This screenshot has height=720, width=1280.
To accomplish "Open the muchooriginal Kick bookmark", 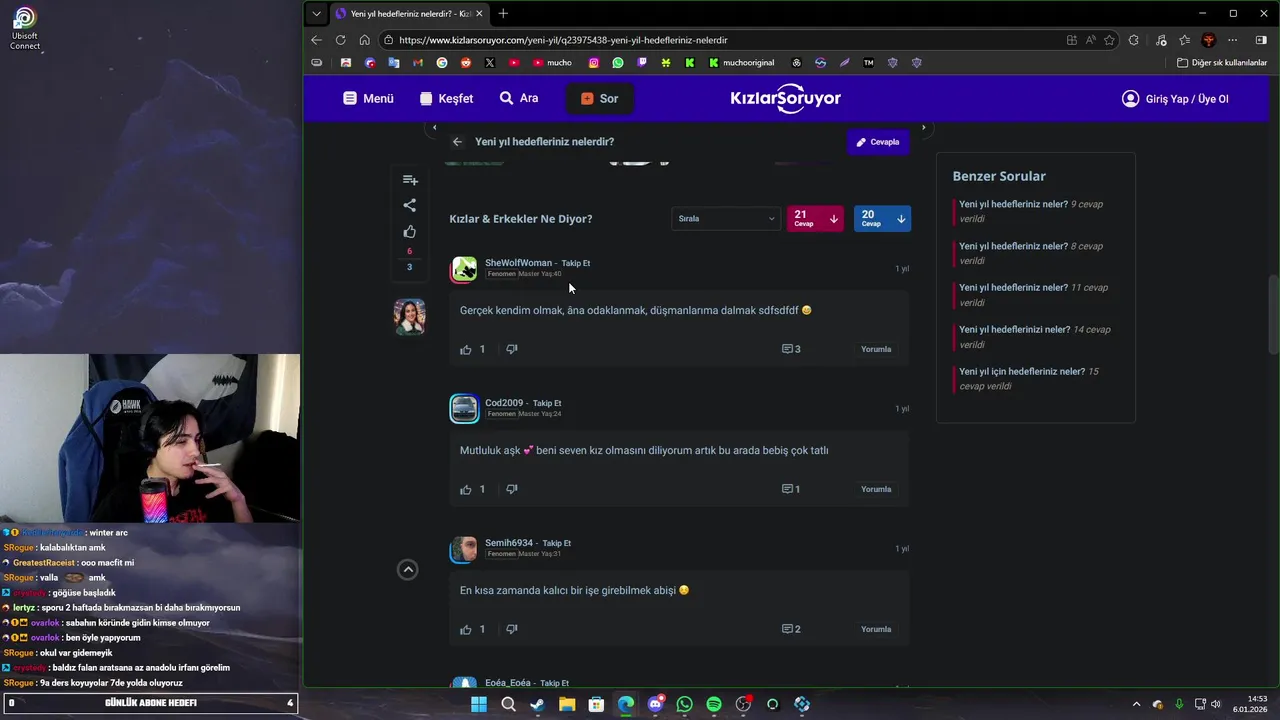I will (741, 62).
